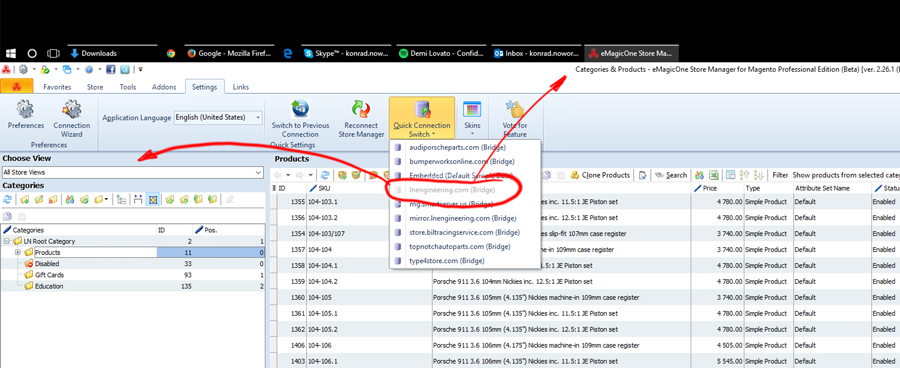
Task: Refresh the Categories tree
Action: (x=7, y=199)
